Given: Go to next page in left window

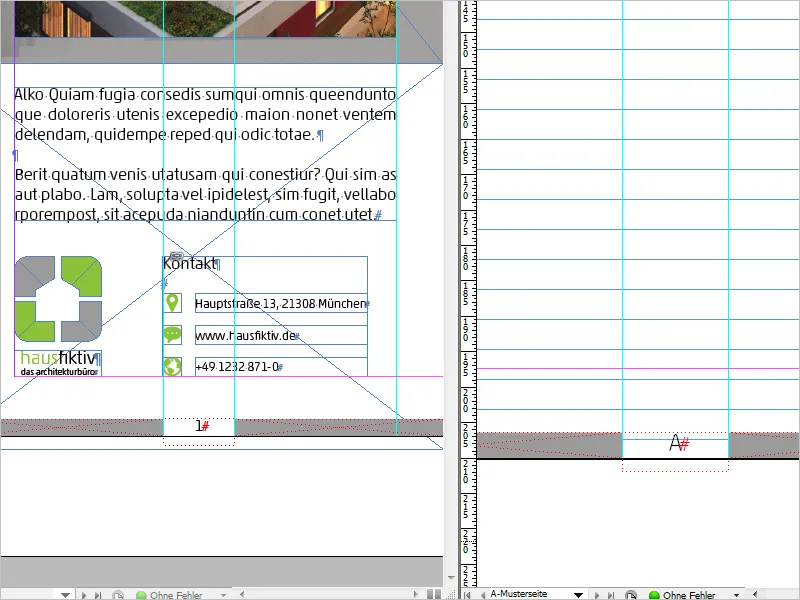Looking at the screenshot, I should (x=84, y=595).
